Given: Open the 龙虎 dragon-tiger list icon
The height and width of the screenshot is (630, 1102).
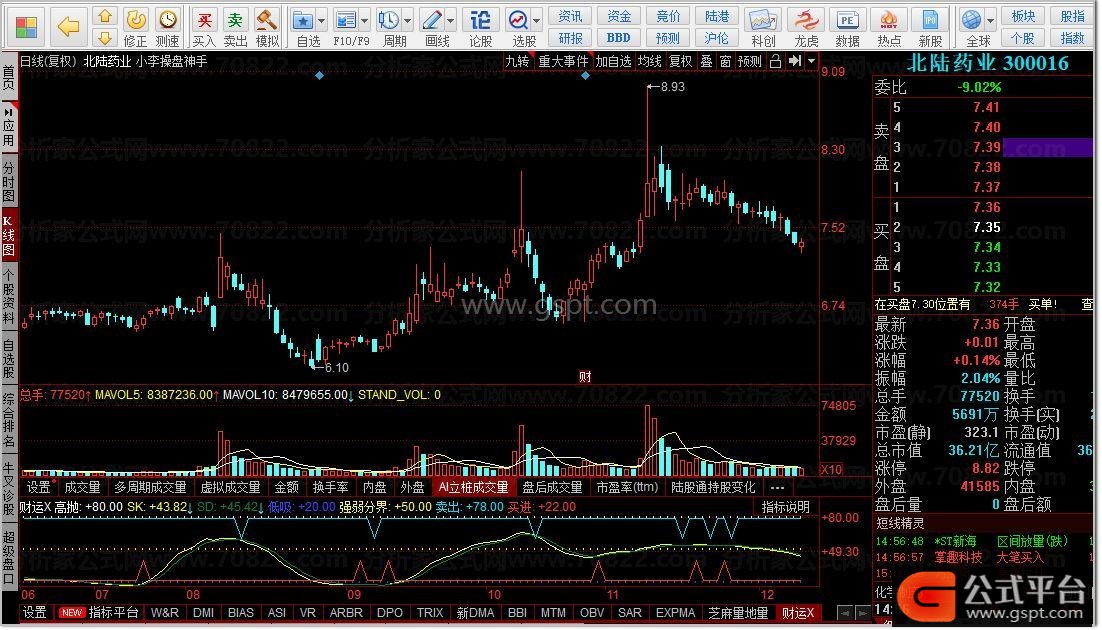Looking at the screenshot, I should [x=805, y=20].
